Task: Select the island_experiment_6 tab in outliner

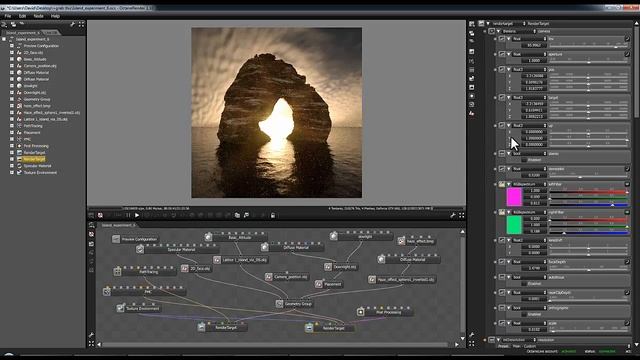Action: click(23, 33)
